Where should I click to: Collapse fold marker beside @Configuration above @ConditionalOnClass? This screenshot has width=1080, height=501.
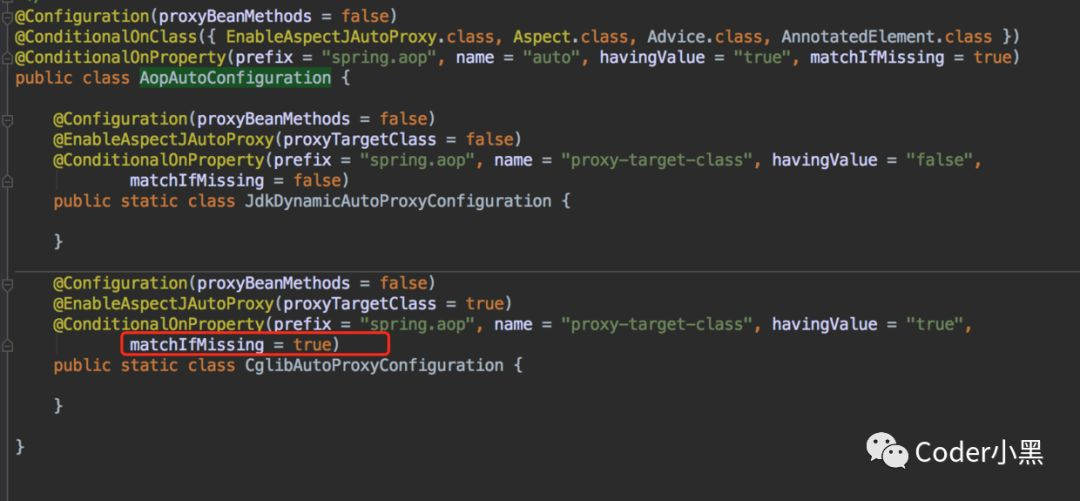point(7,17)
